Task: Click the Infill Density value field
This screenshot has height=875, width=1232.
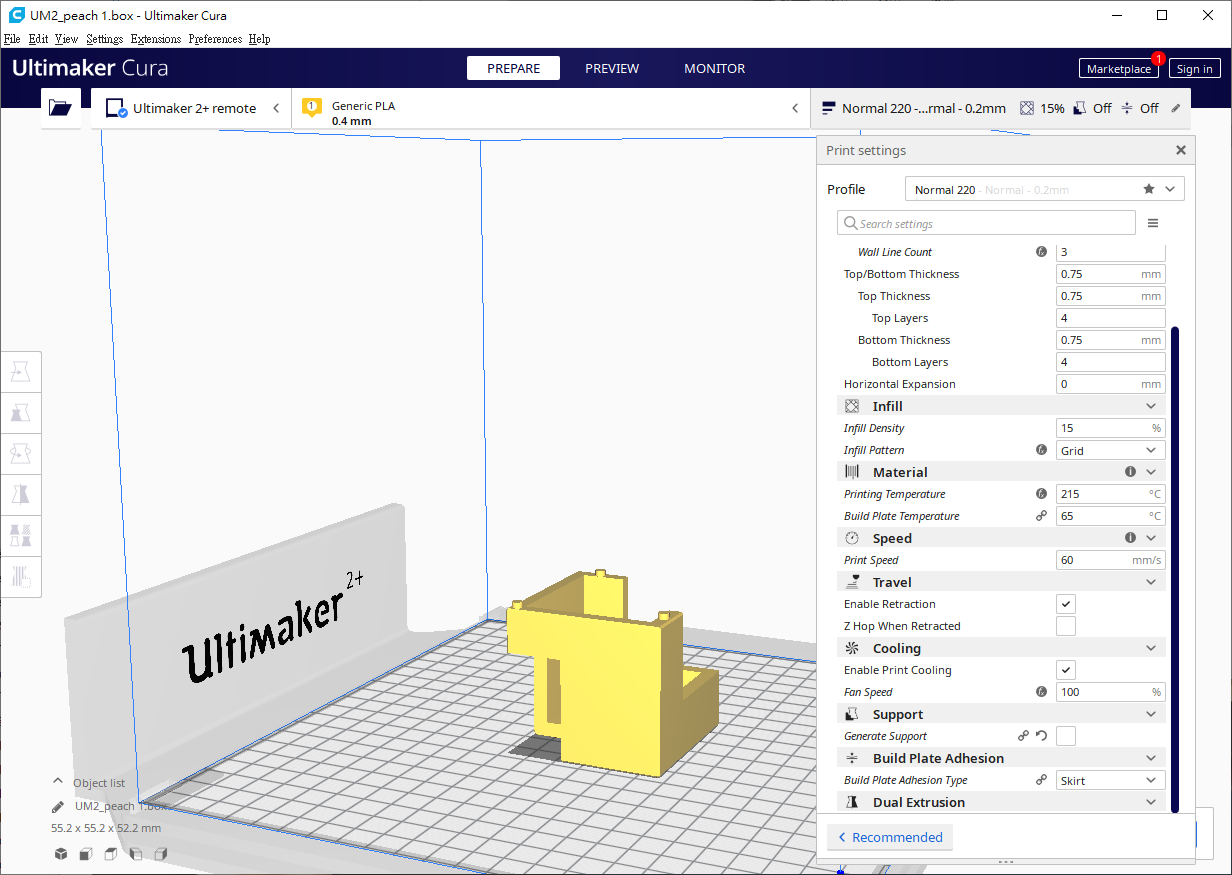Action: 1111,428
